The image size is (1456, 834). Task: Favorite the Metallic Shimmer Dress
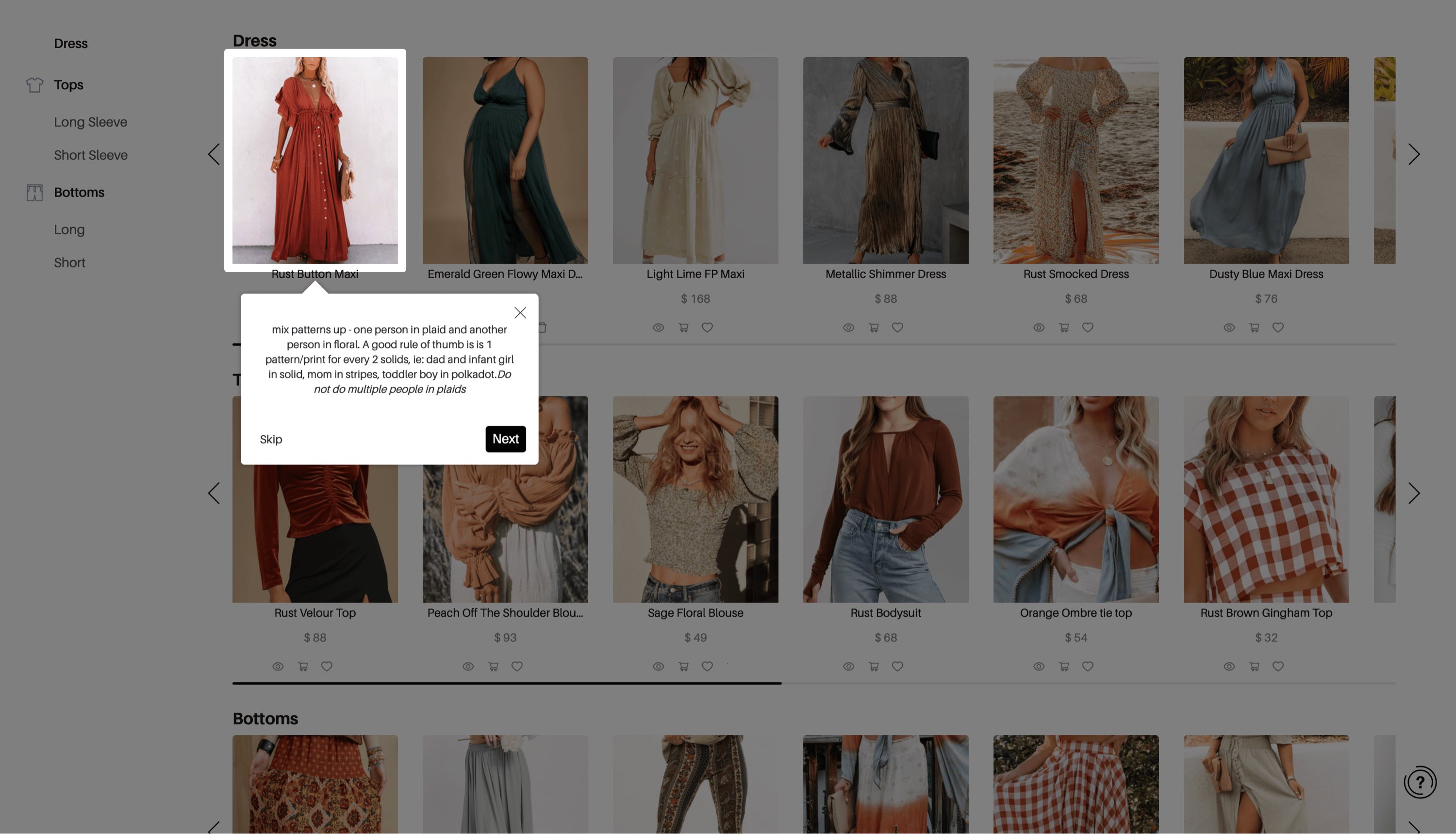897,327
